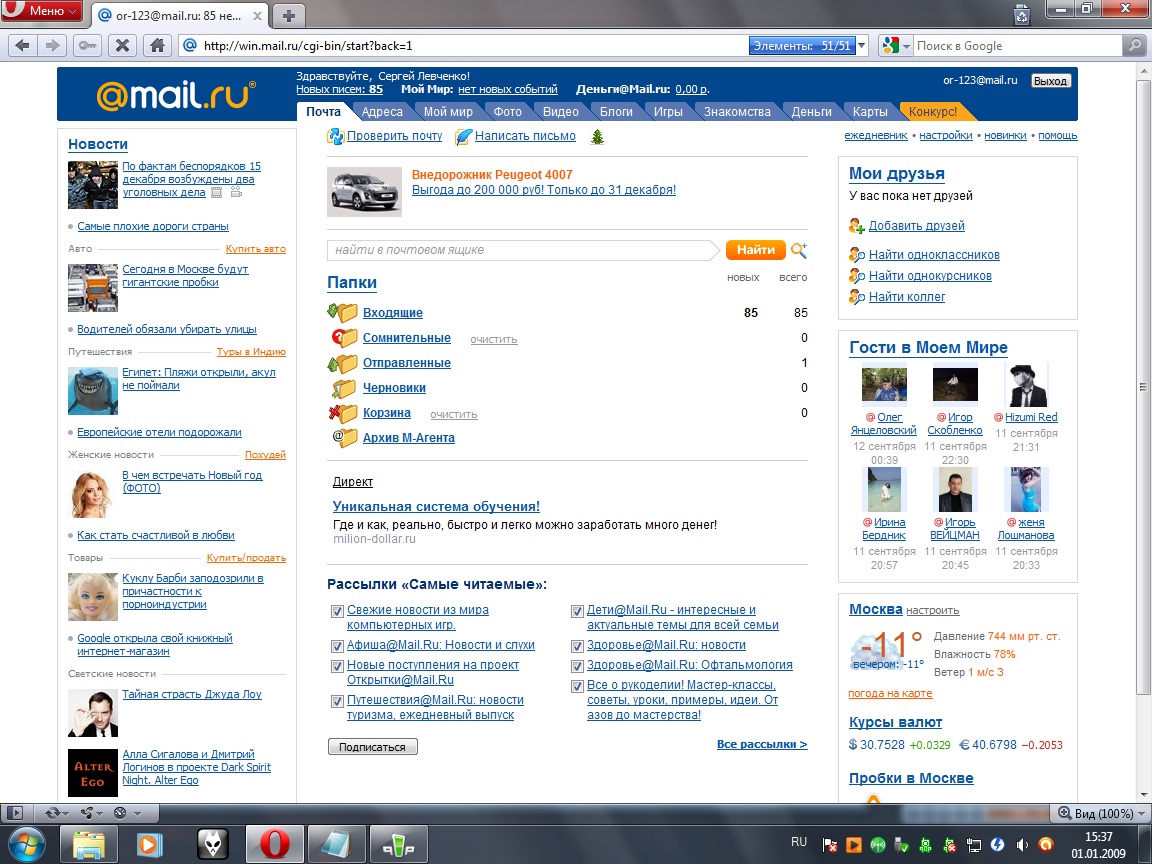Open Opera from the Windows taskbar
The width and height of the screenshot is (1152, 864).
[x=273, y=844]
